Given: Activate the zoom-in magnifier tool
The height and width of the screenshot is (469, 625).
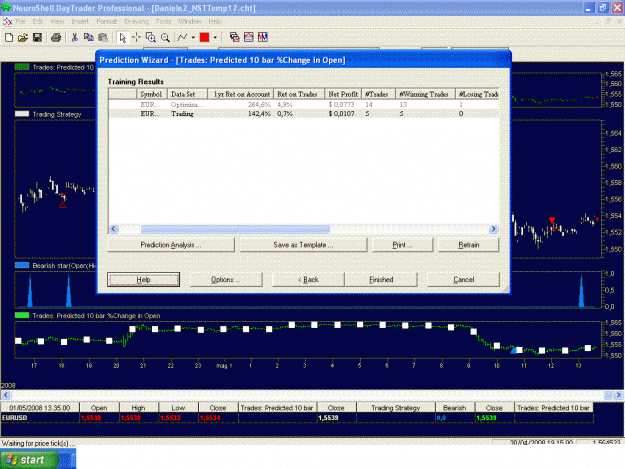Looking at the screenshot, I should (x=151, y=37).
